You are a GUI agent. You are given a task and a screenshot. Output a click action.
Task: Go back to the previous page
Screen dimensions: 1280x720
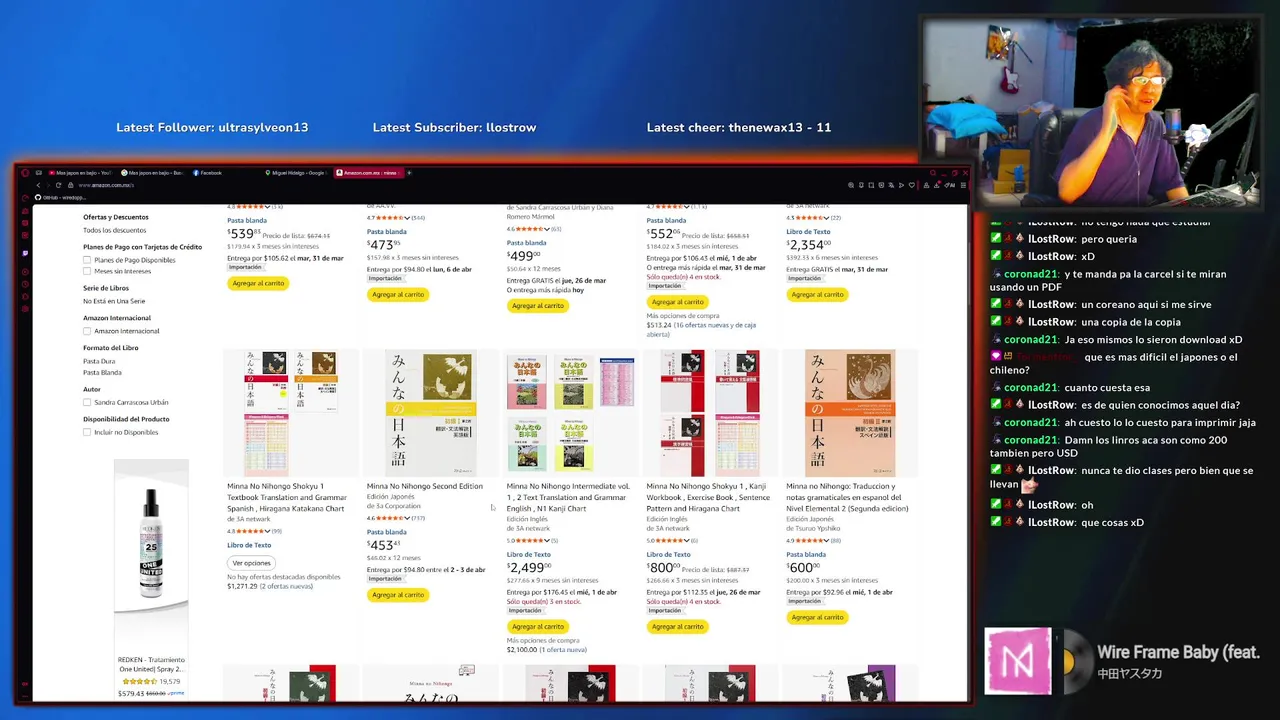tap(38, 185)
